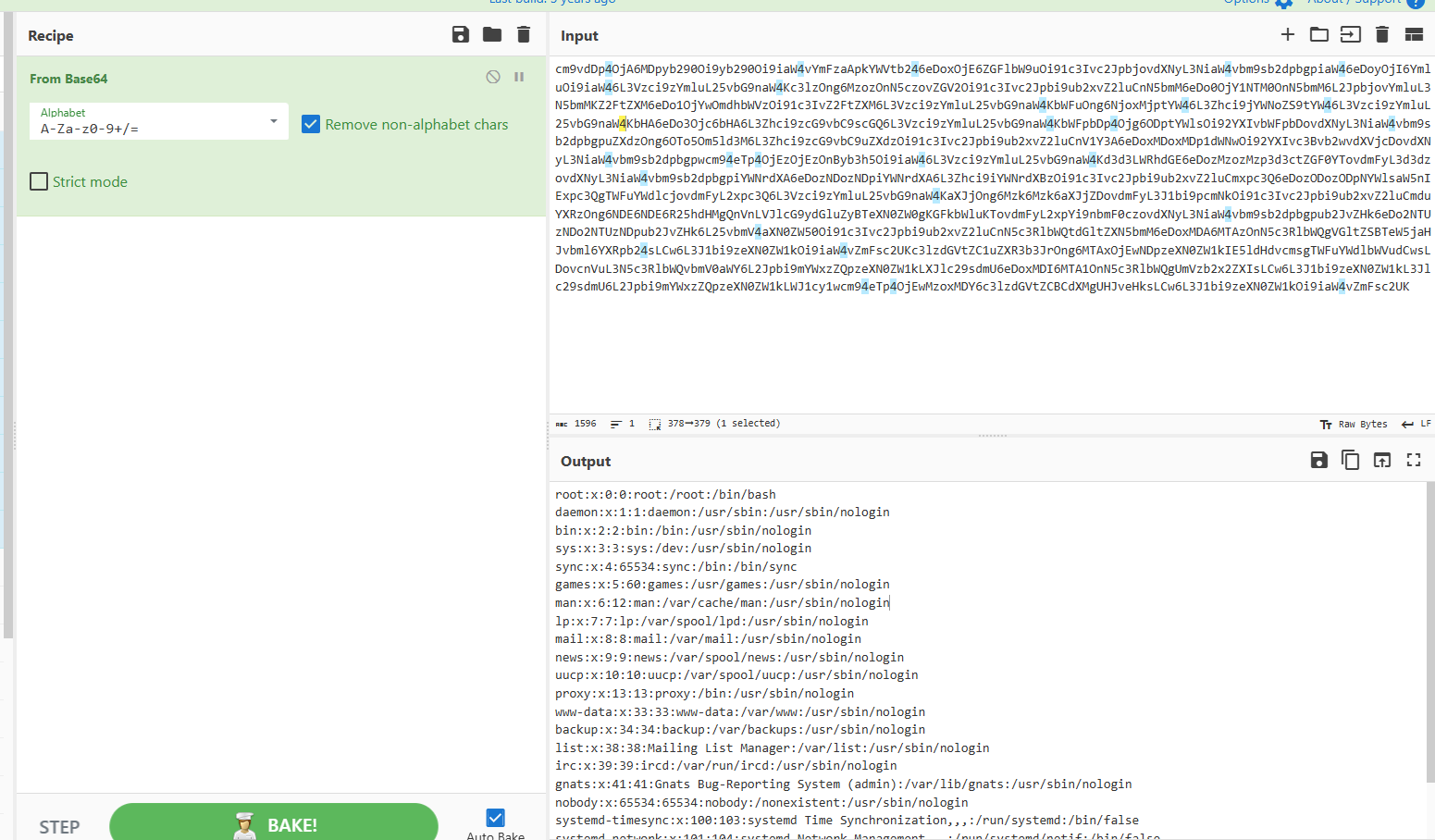The image size is (1435, 840).
Task: Uncheck Remove non-alphabet chars
Action: pyautogui.click(x=311, y=124)
